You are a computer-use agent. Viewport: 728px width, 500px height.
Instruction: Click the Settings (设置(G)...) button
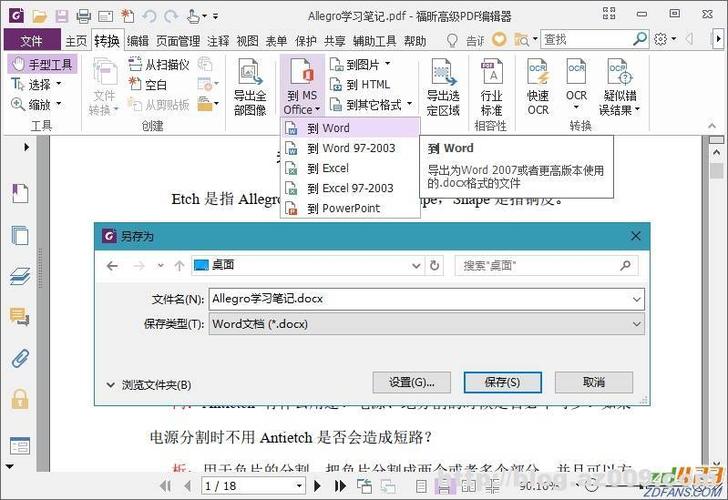[x=411, y=382]
